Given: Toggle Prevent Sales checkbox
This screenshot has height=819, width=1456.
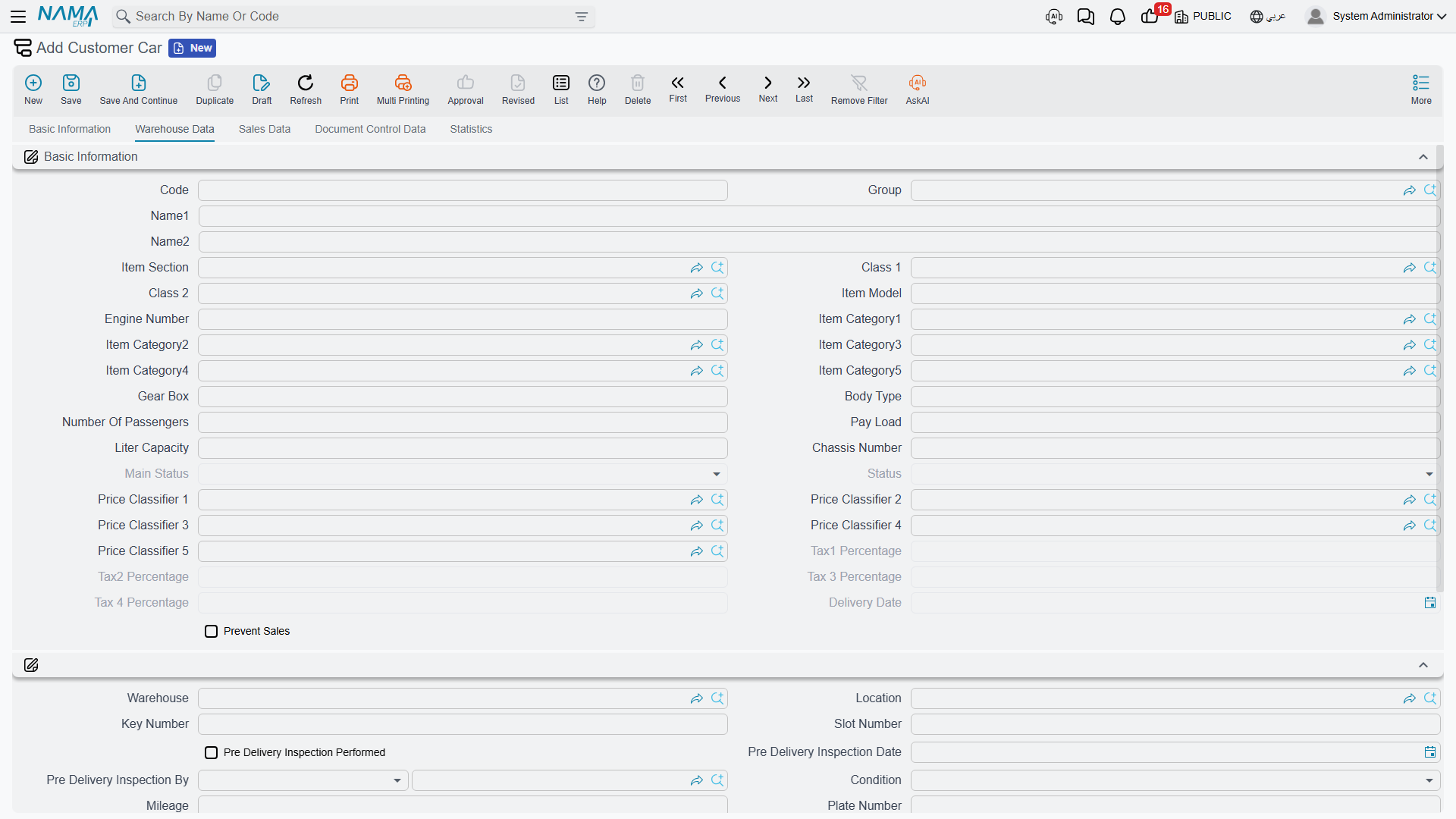Looking at the screenshot, I should tap(212, 632).
